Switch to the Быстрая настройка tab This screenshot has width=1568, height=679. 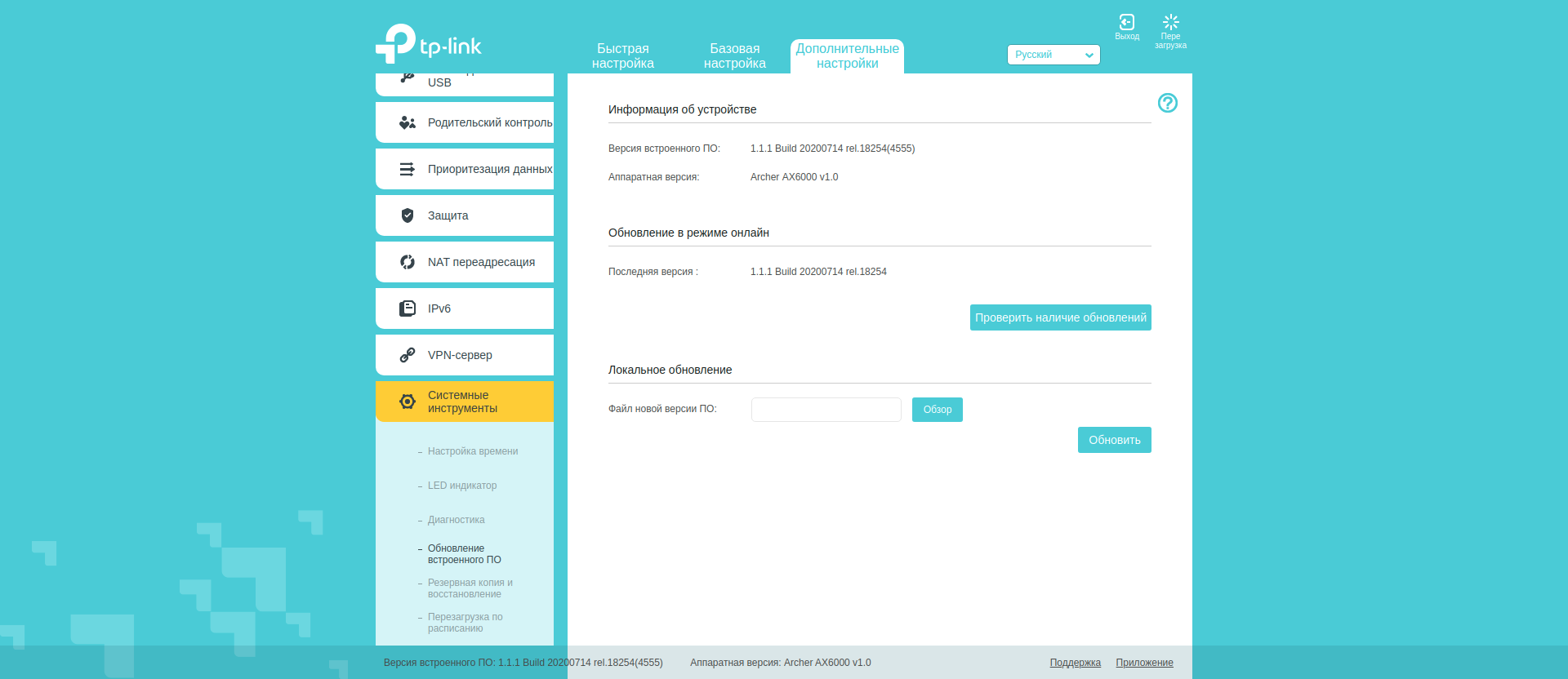click(x=622, y=55)
